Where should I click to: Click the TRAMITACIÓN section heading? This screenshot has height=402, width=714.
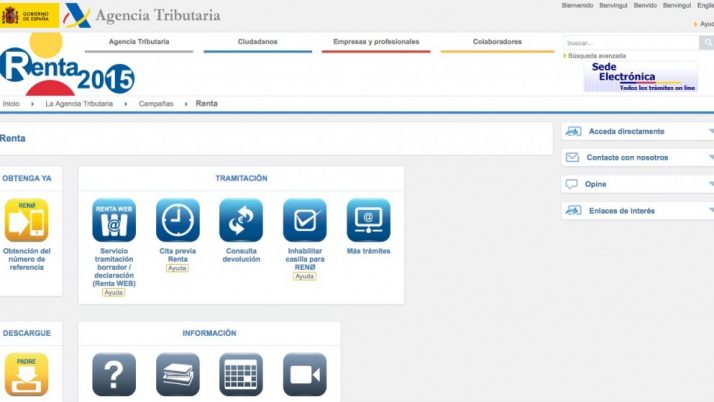click(x=241, y=178)
